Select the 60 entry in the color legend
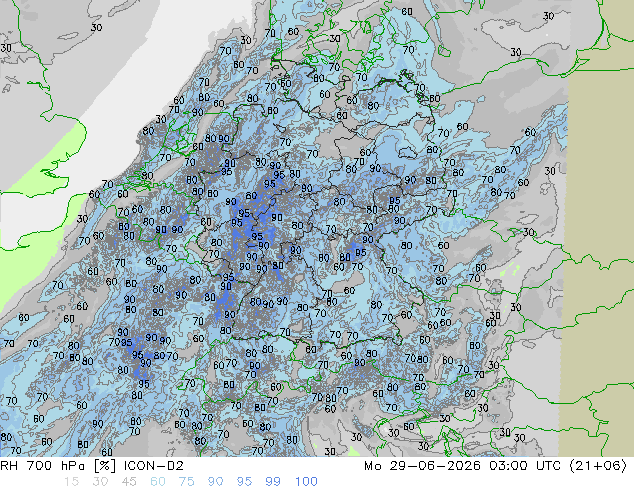The width and height of the screenshot is (634, 490). 158,482
